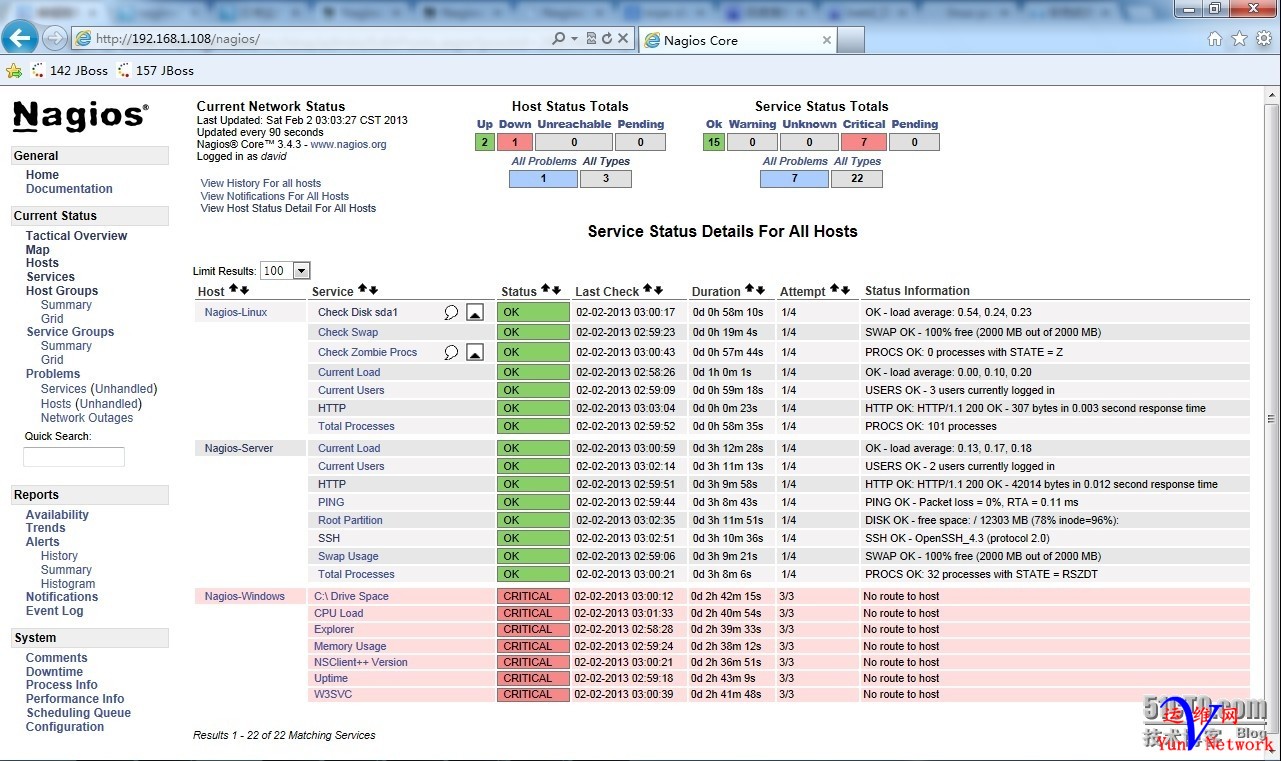Switch to the Nagios Core tab
The width and height of the screenshot is (1281, 761).
coord(737,40)
